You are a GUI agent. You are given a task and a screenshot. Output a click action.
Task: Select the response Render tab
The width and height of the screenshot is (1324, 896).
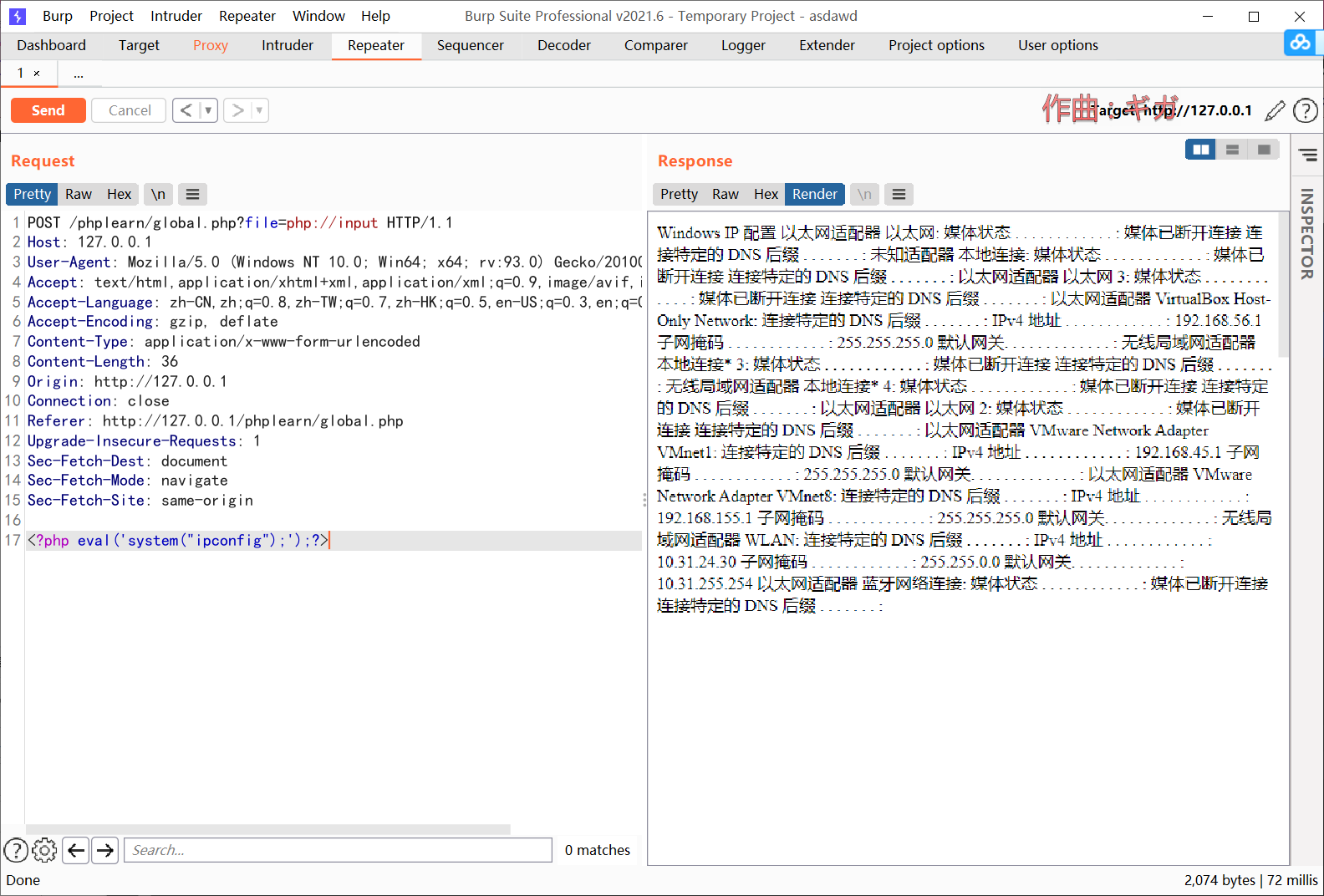814,194
